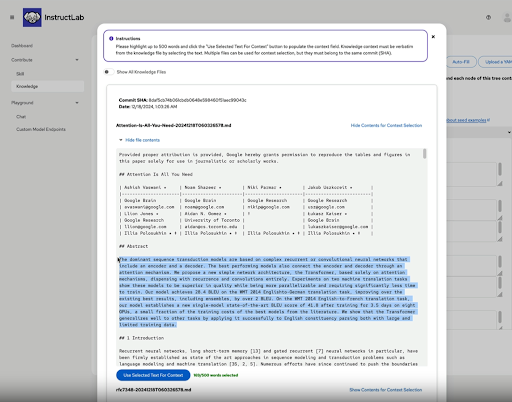The image size is (512, 402).
Task: Toggle Show All Knowledge Files switch
Action: pyautogui.click(x=109, y=72)
